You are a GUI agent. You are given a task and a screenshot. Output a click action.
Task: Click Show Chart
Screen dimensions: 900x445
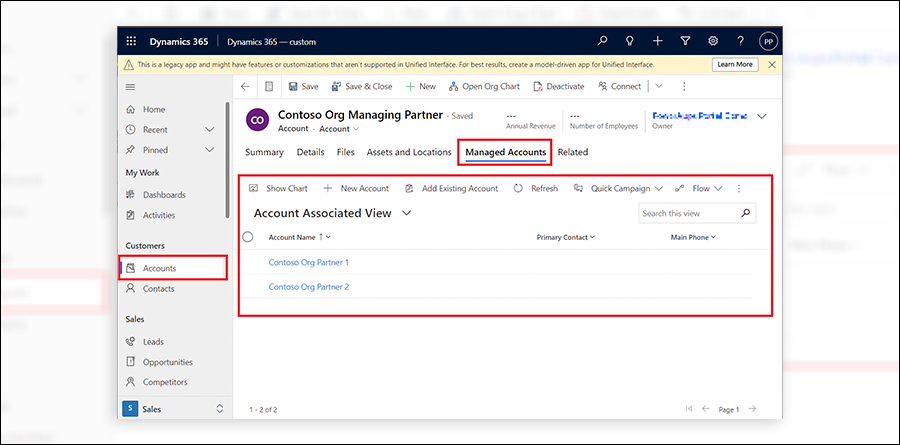click(x=279, y=188)
